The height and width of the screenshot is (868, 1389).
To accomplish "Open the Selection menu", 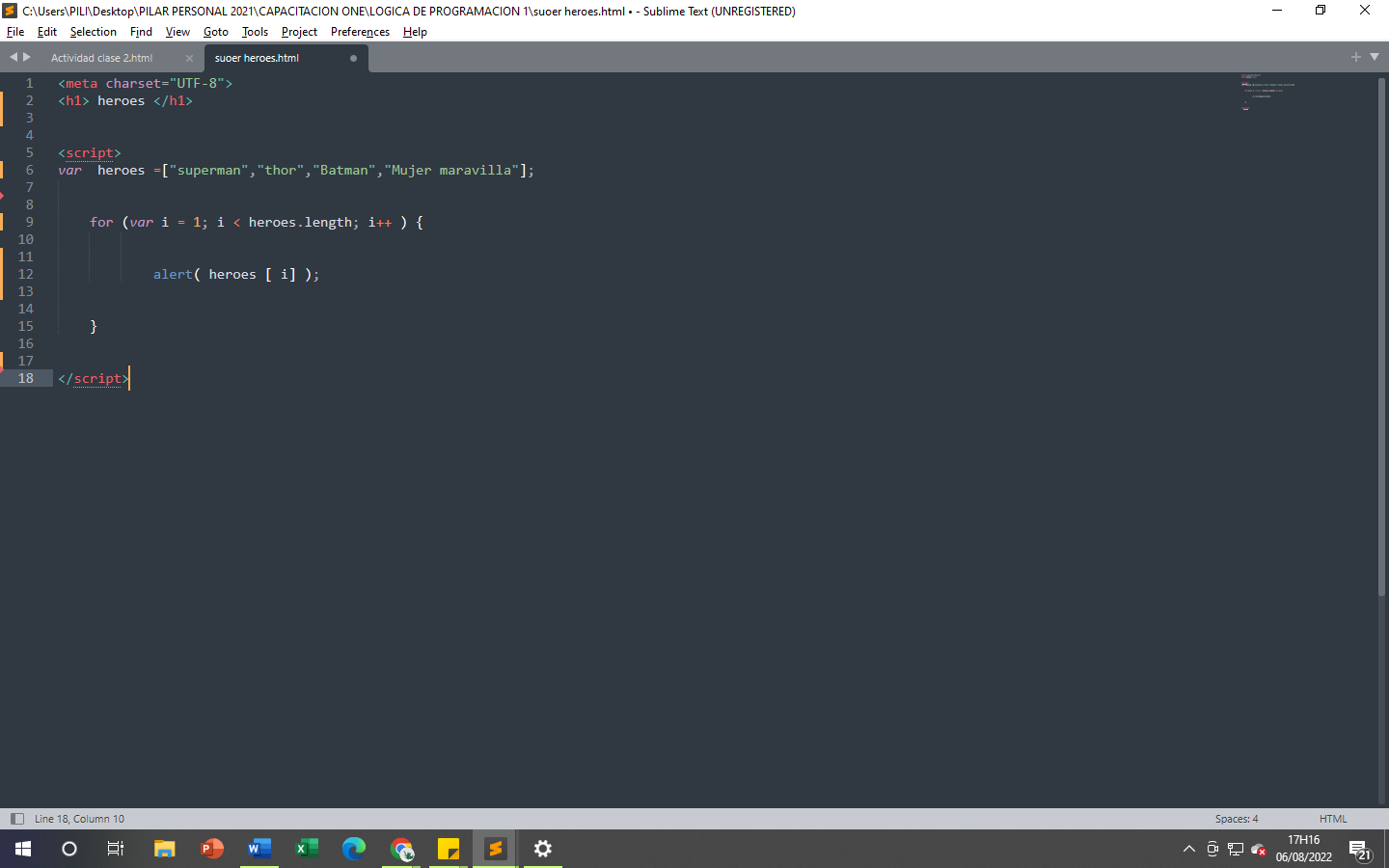I will pyautogui.click(x=93, y=32).
